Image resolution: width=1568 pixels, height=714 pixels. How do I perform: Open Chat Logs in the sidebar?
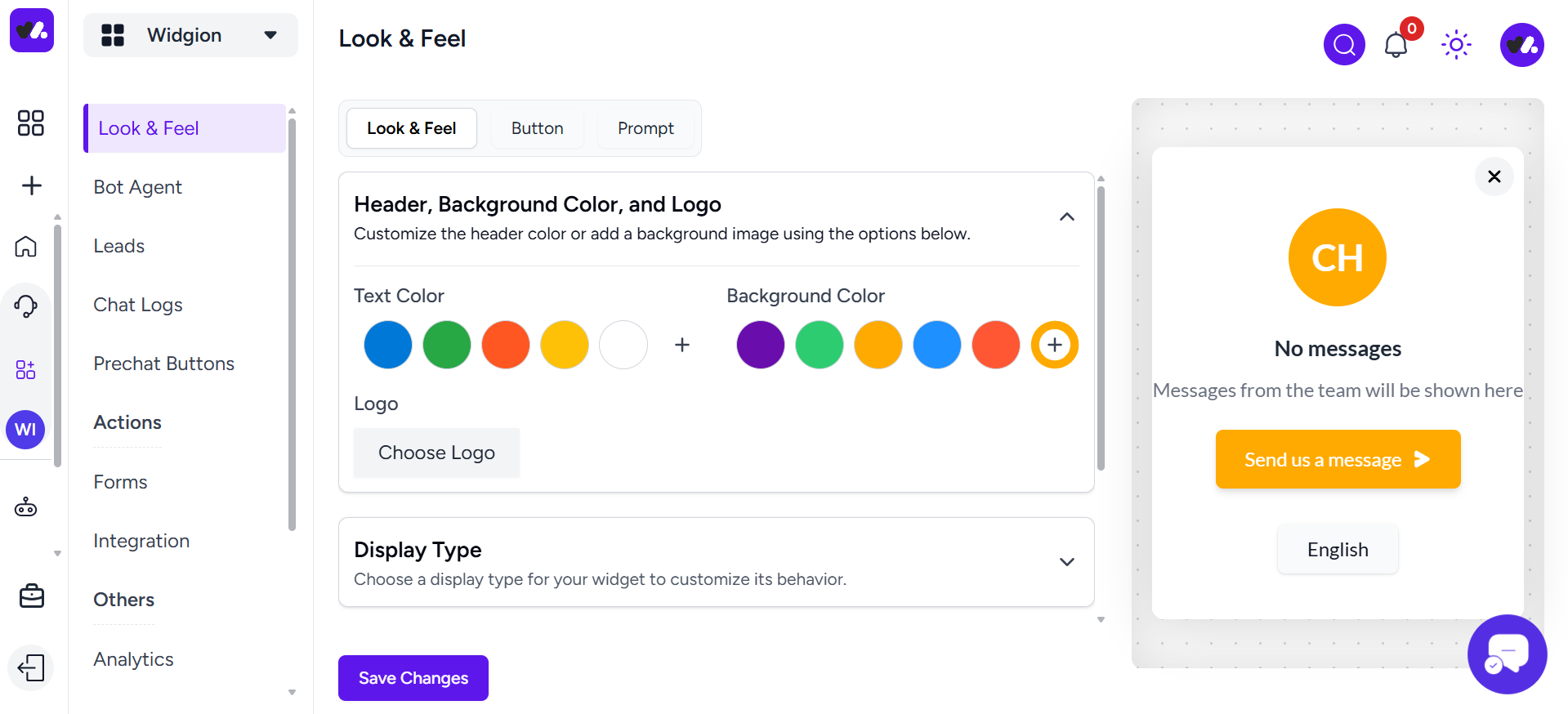(138, 305)
